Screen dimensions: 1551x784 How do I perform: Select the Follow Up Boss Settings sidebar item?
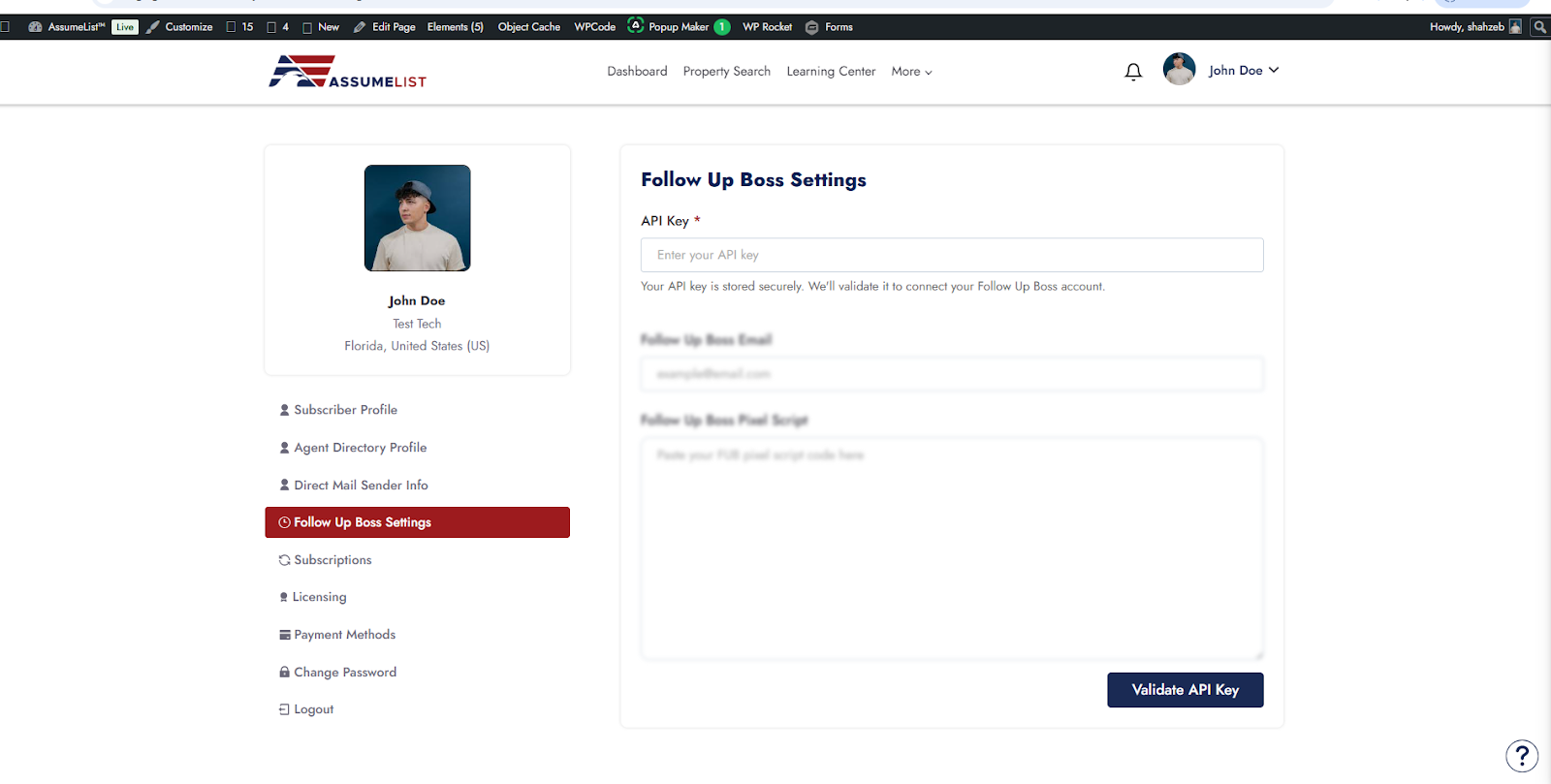pyautogui.click(x=417, y=522)
